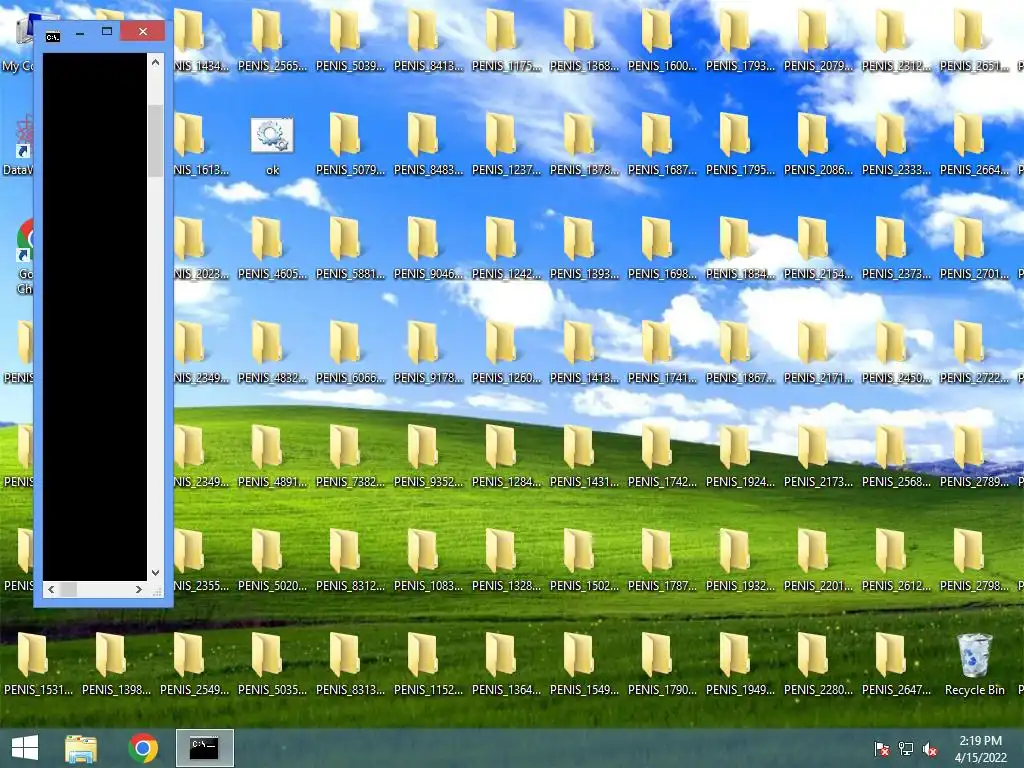
Task: Open the Recycle Bin desktop icon
Action: click(974, 665)
